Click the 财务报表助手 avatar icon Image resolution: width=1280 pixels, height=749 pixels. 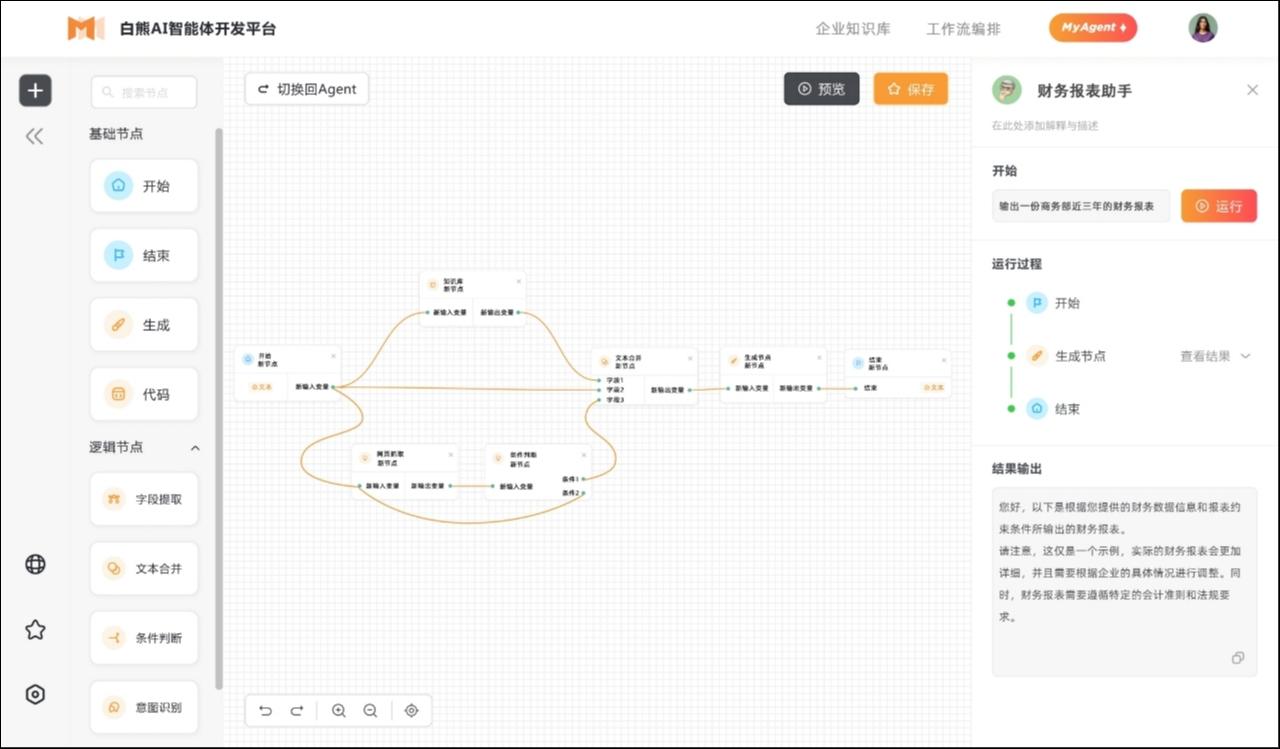click(1006, 90)
